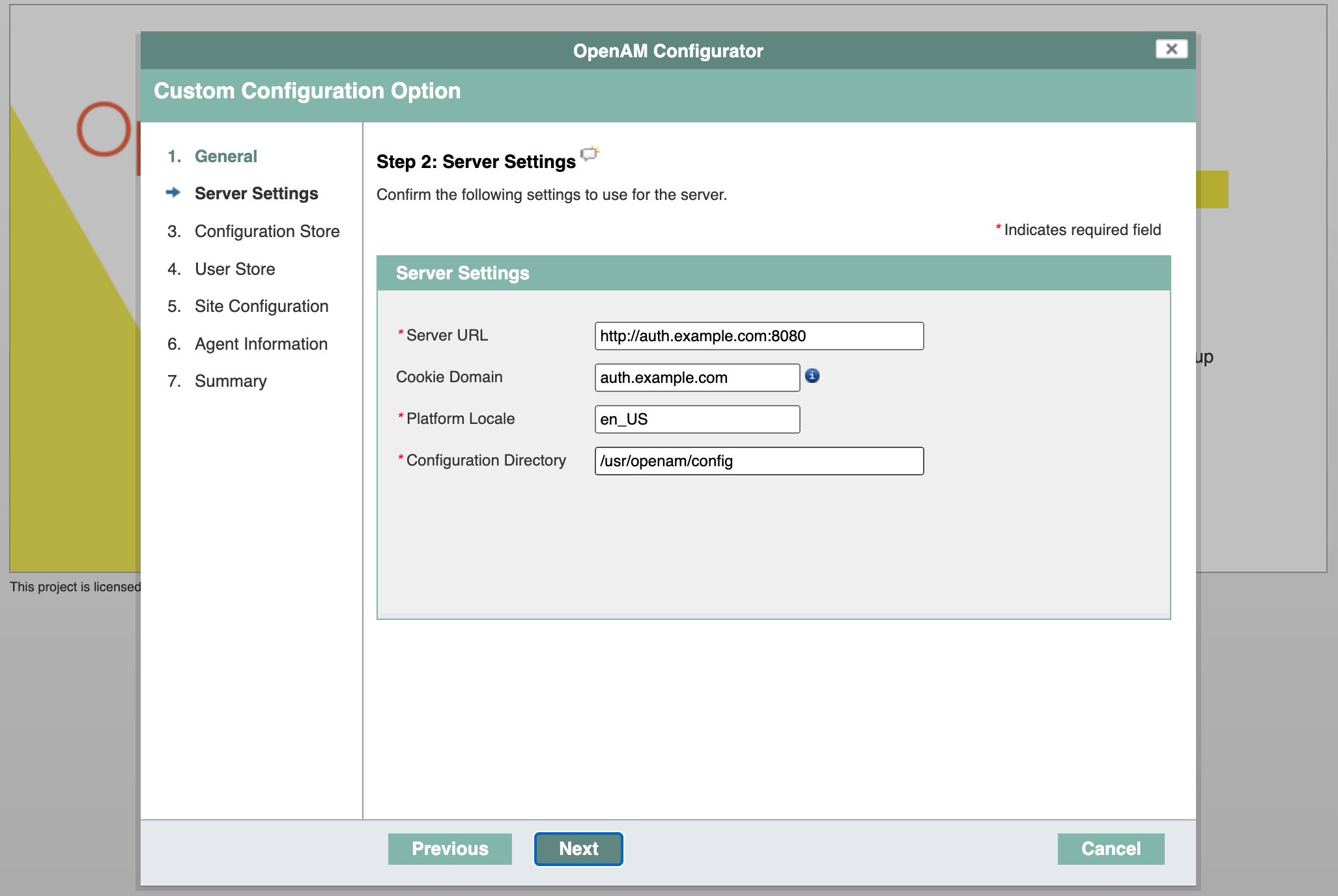This screenshot has width=1338, height=896.
Task: Open the Summary step
Action: pyautogui.click(x=231, y=381)
